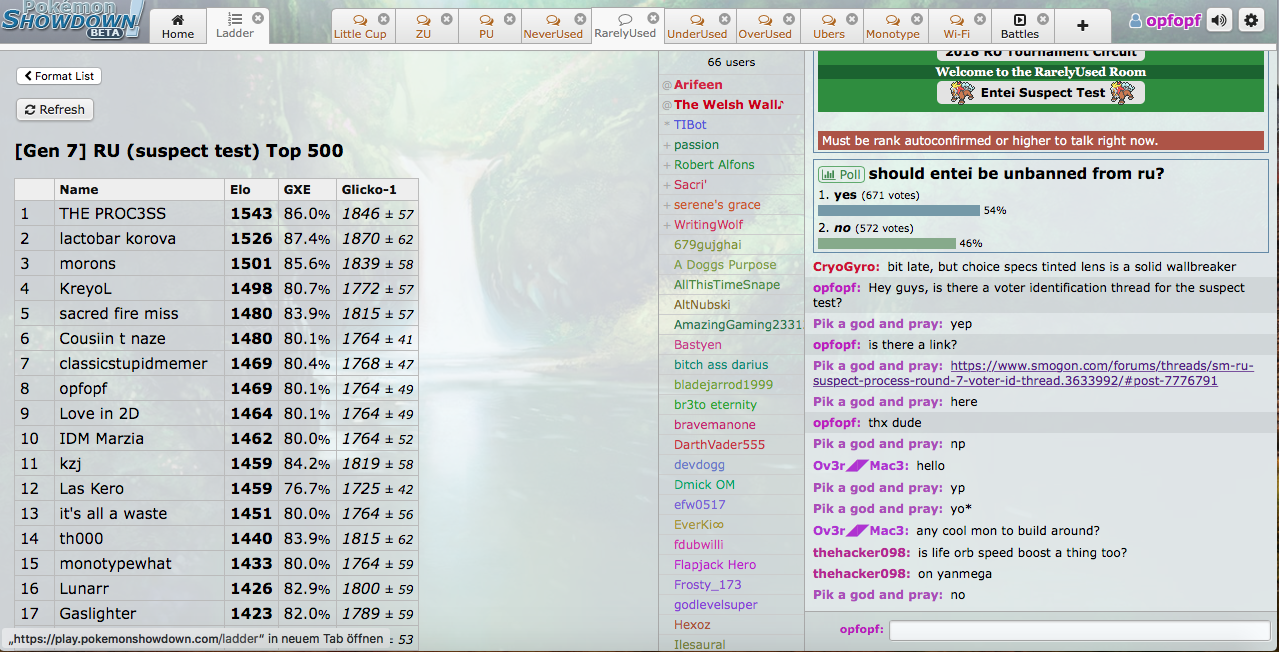The height and width of the screenshot is (652, 1279).
Task: Switch to the Little Cup room
Action: coord(360,26)
